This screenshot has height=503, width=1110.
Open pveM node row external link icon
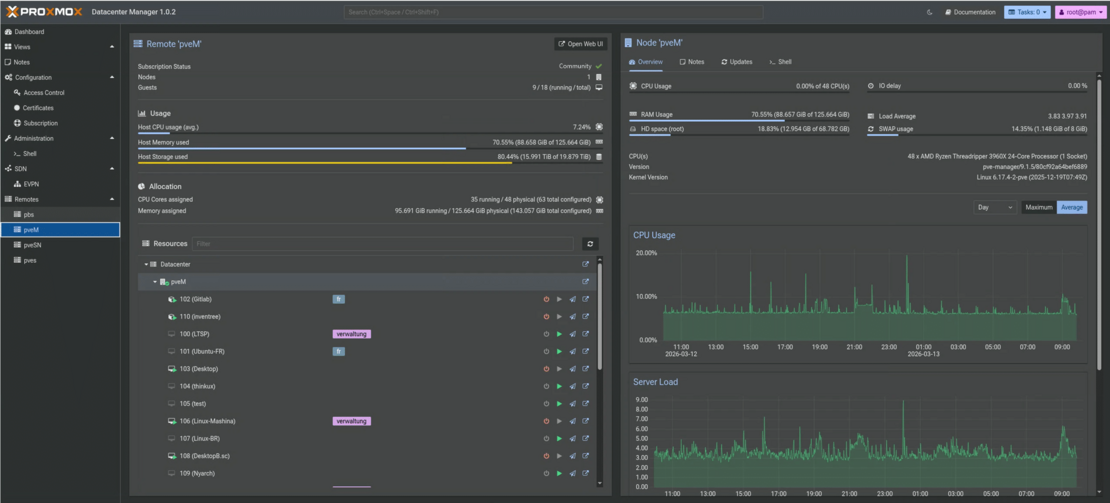pos(585,282)
